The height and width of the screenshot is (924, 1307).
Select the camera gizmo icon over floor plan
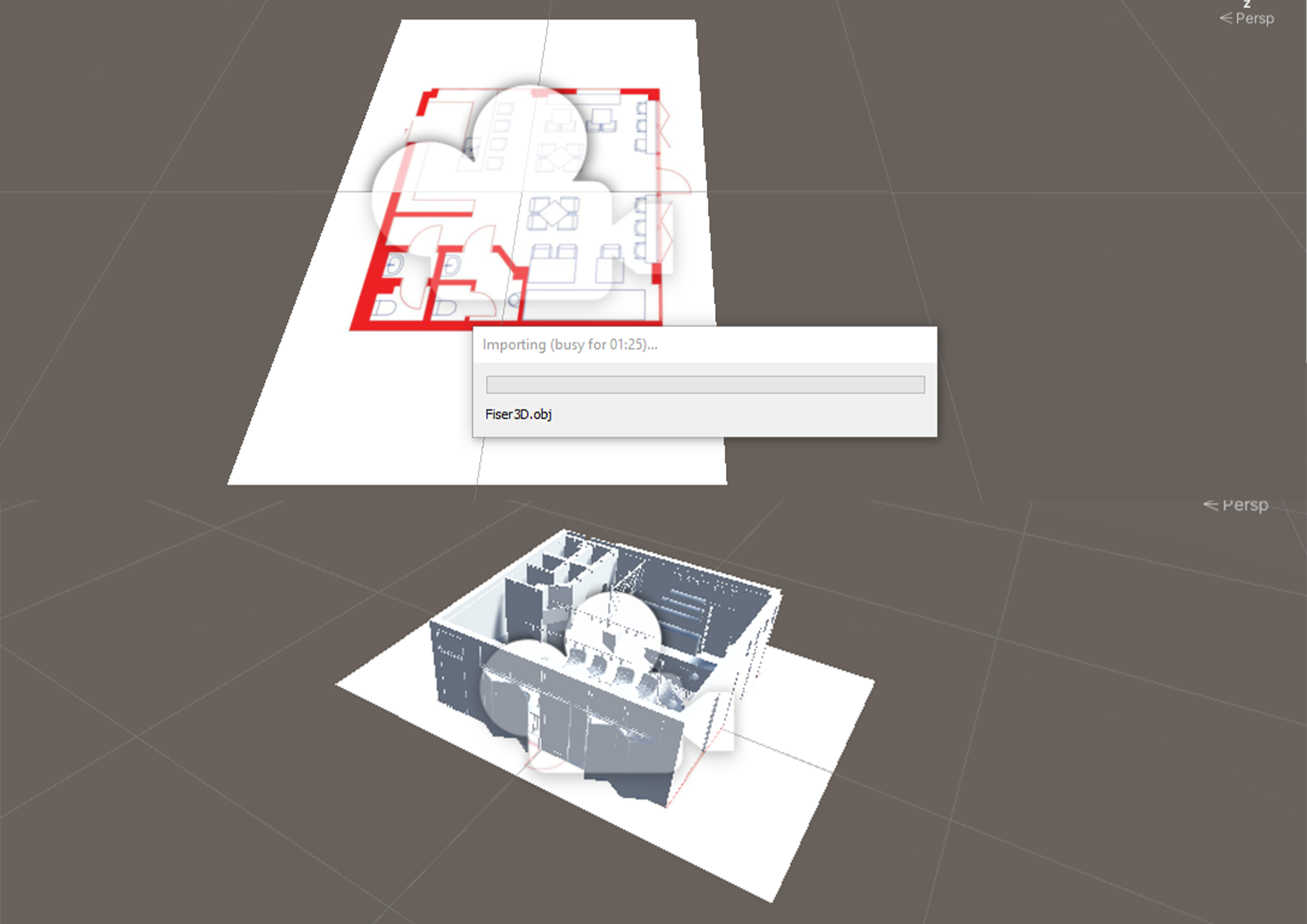coord(523,192)
